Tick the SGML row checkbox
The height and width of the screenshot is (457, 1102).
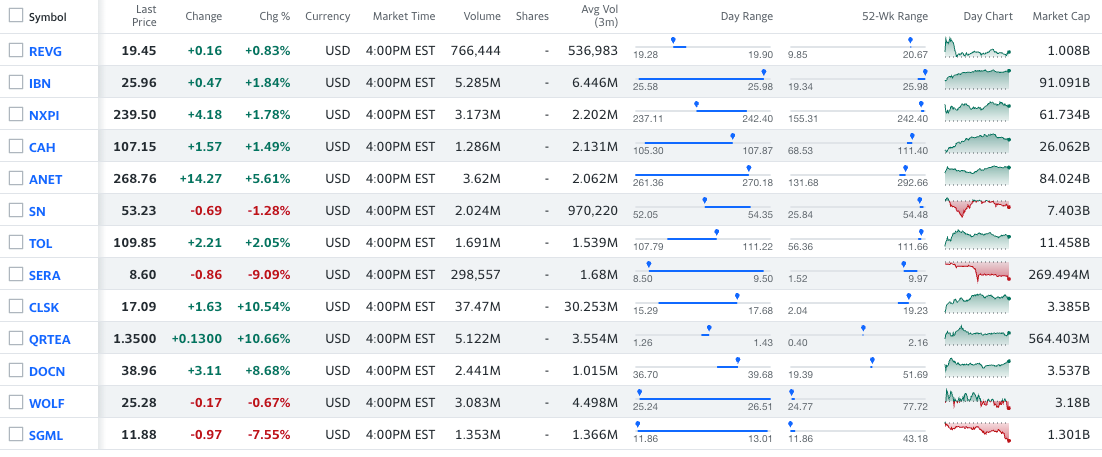point(15,434)
